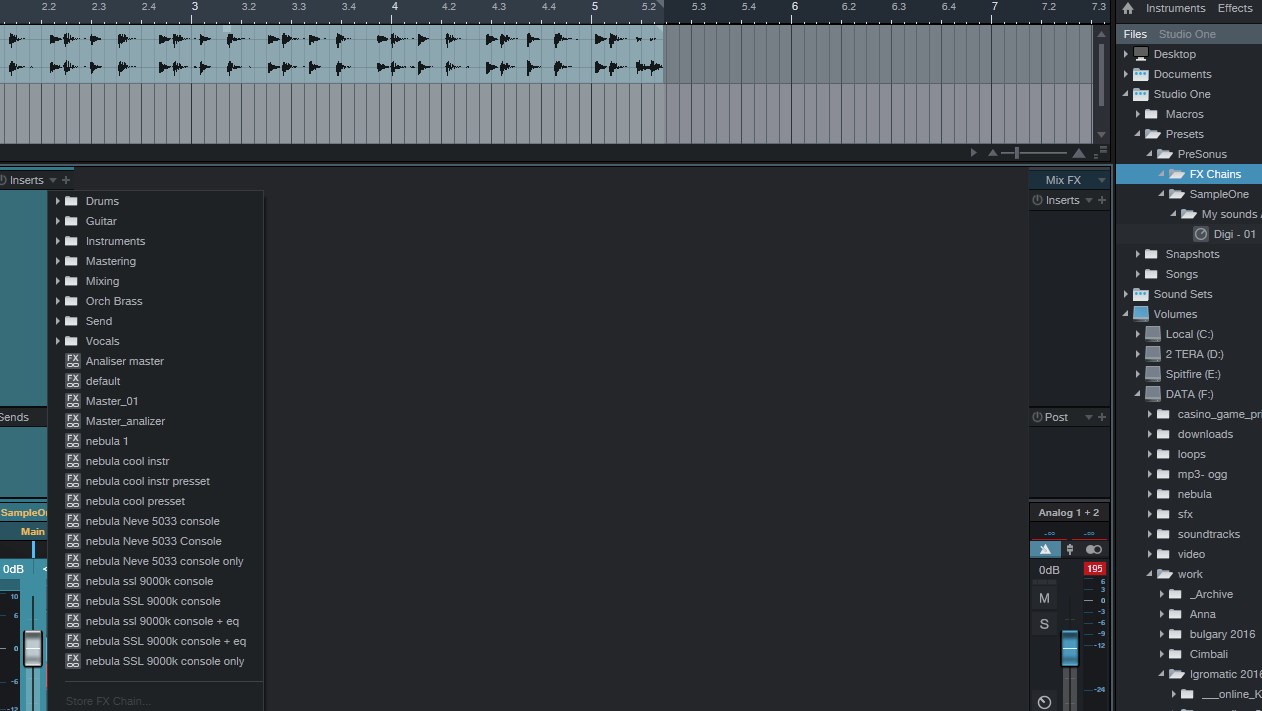Solo the Analog 1 + 2 channel
The height and width of the screenshot is (711, 1262).
pos(1044,624)
